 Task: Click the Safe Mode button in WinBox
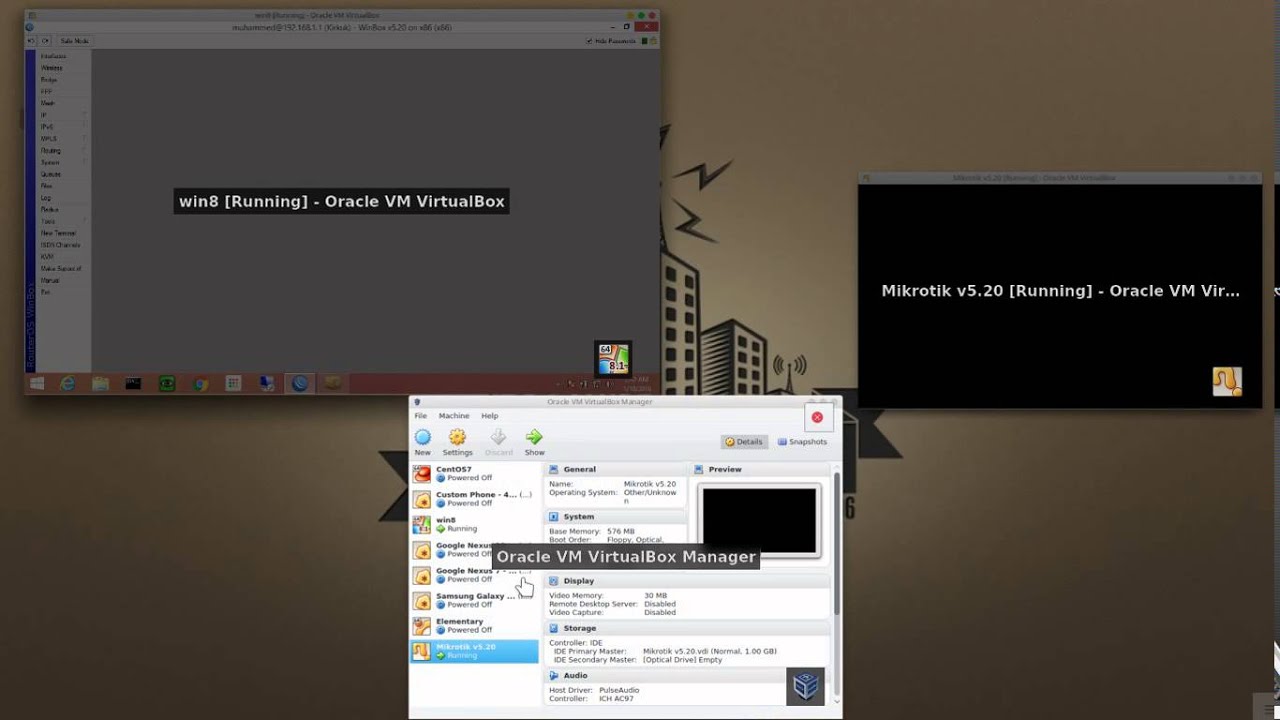[75, 41]
